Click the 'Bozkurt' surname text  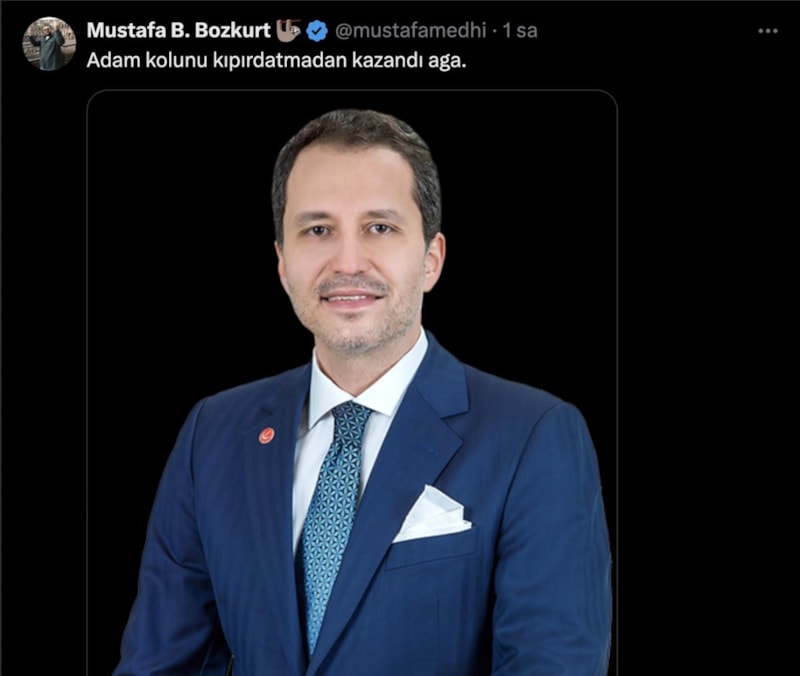click(232, 31)
